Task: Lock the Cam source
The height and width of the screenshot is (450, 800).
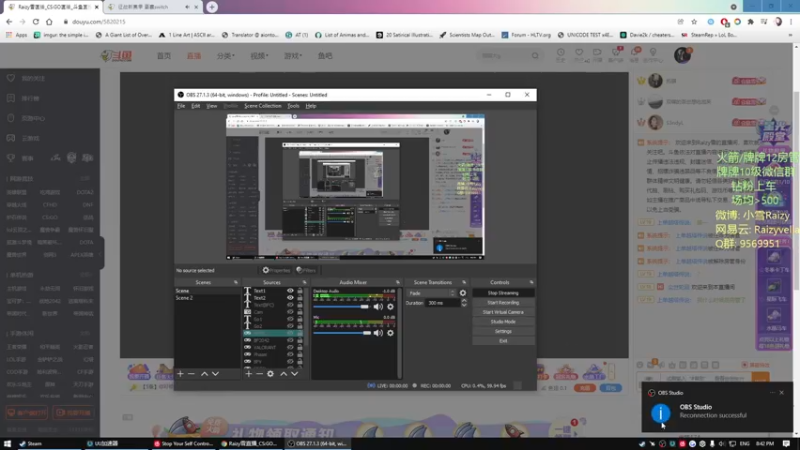Action: tap(300, 312)
